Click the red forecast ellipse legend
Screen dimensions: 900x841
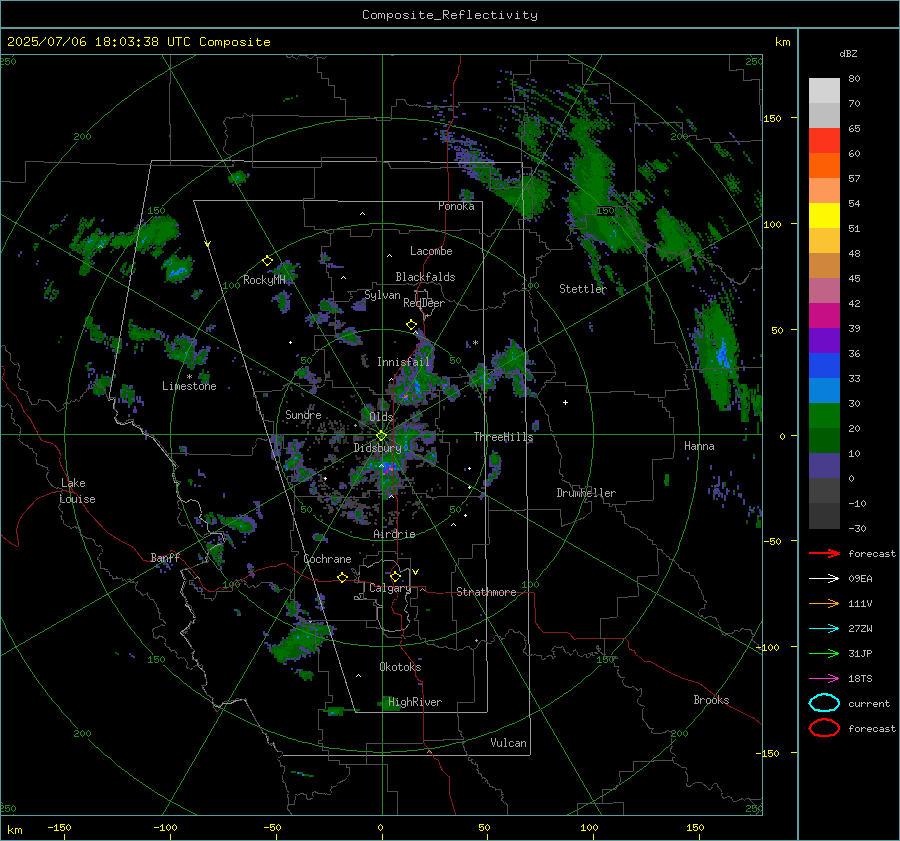(x=824, y=728)
